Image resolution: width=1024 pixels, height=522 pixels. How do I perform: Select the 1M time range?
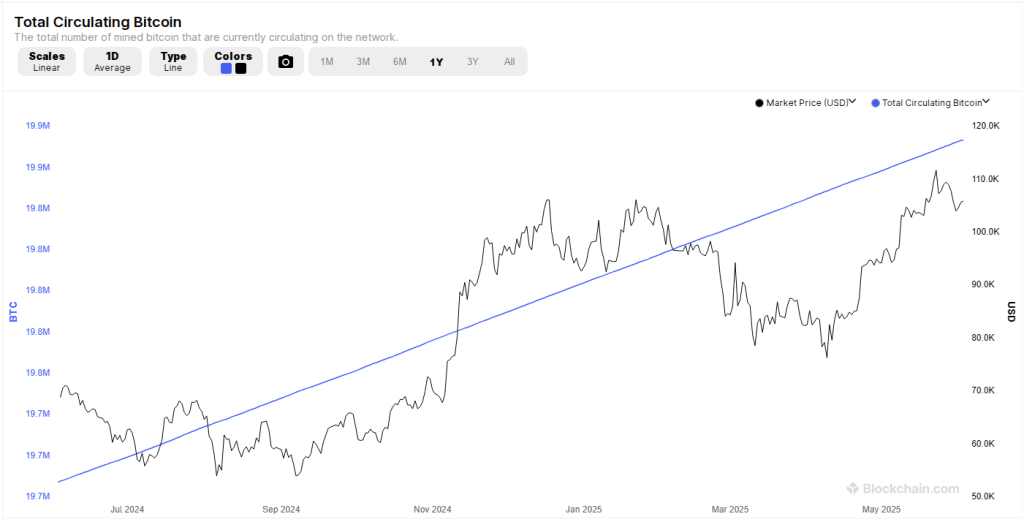(327, 62)
